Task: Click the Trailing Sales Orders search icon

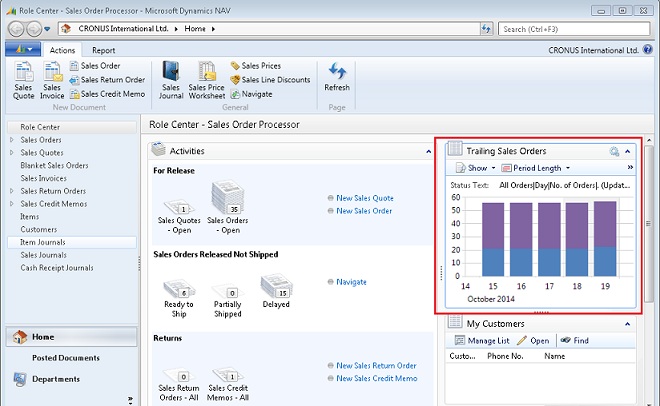Action: 614,151
